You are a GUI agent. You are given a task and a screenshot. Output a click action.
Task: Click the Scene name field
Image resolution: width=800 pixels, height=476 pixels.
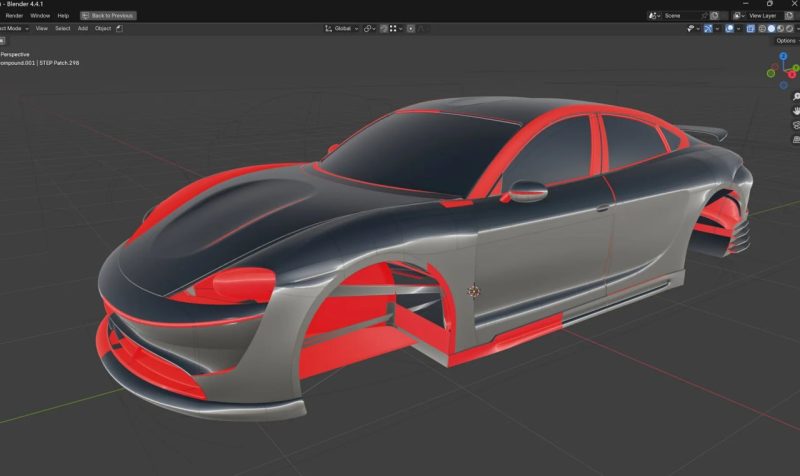point(680,16)
